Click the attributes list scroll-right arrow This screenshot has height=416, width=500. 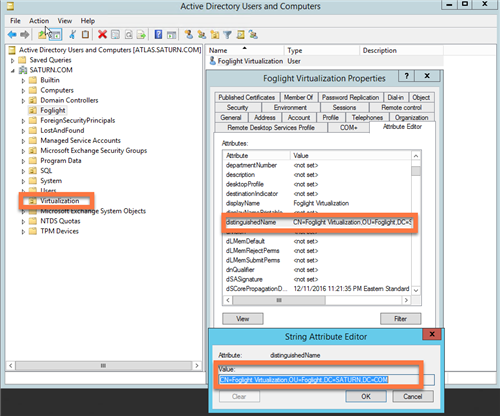[406, 300]
